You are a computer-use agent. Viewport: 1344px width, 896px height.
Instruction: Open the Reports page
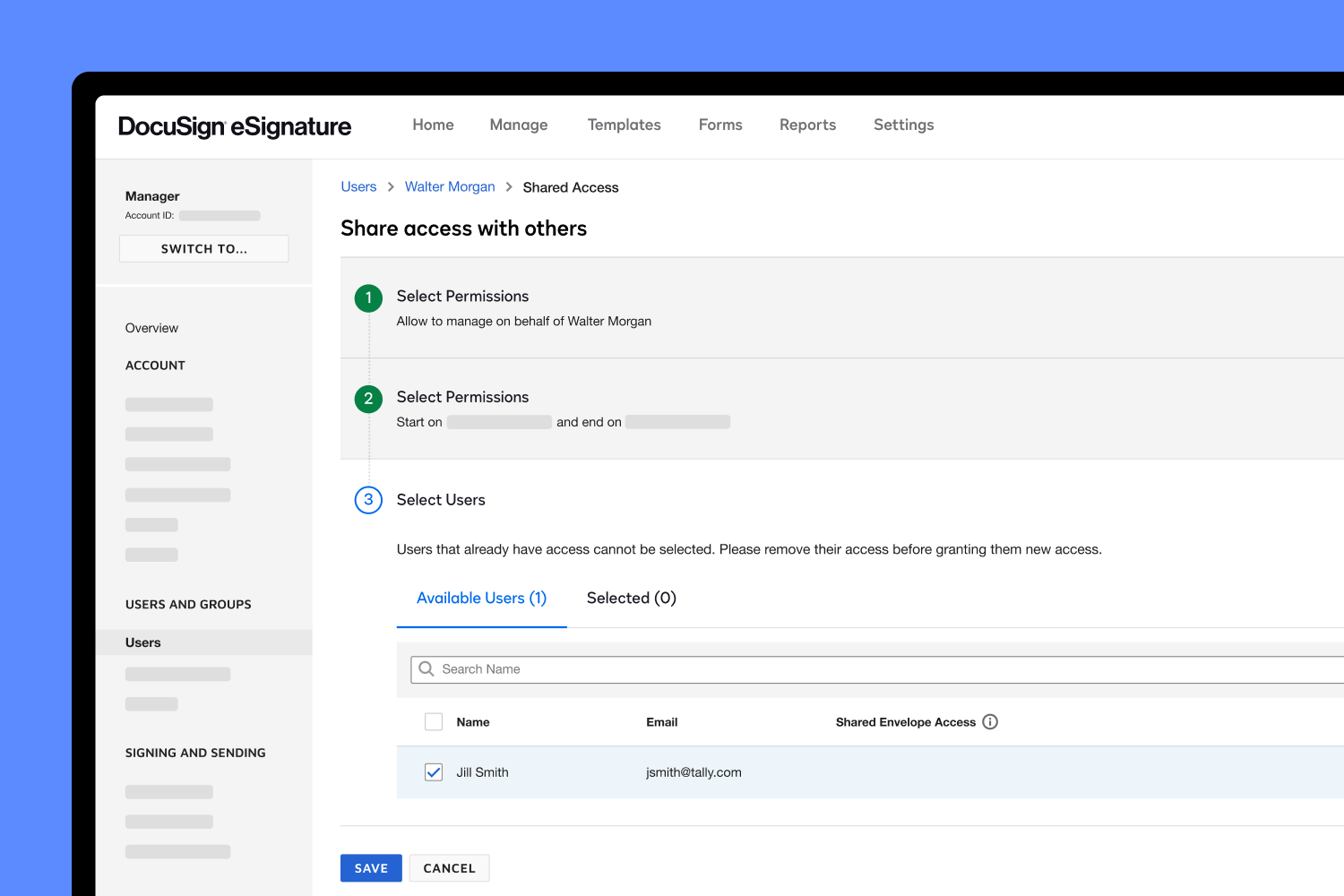807,125
